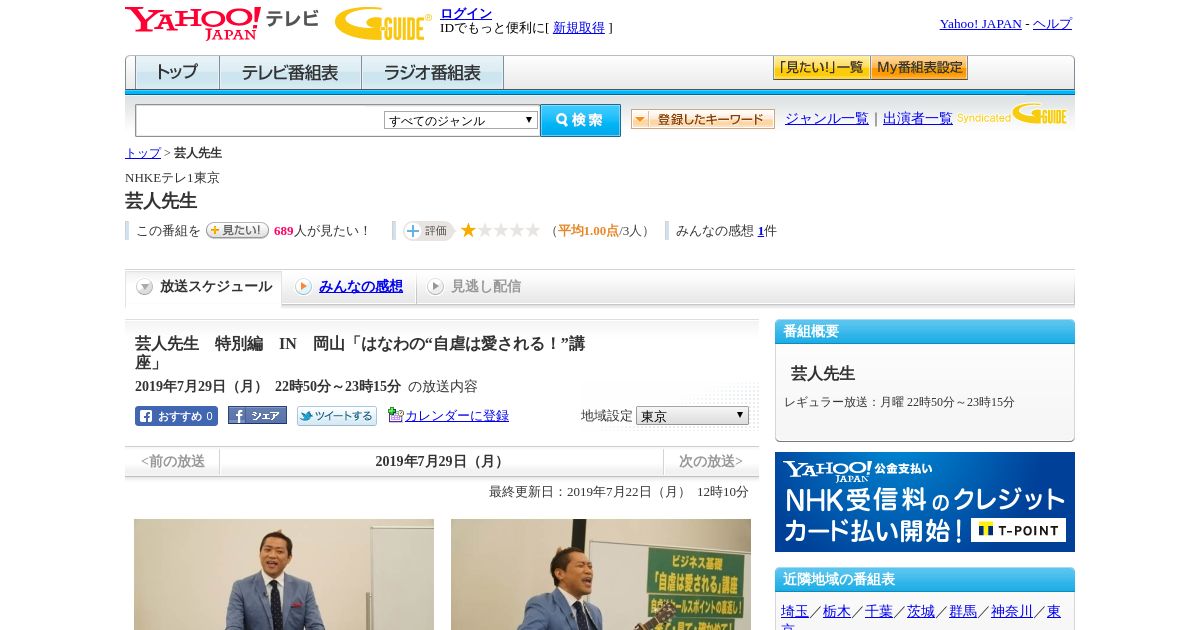Open the ヘルプ link

[x=1052, y=24]
